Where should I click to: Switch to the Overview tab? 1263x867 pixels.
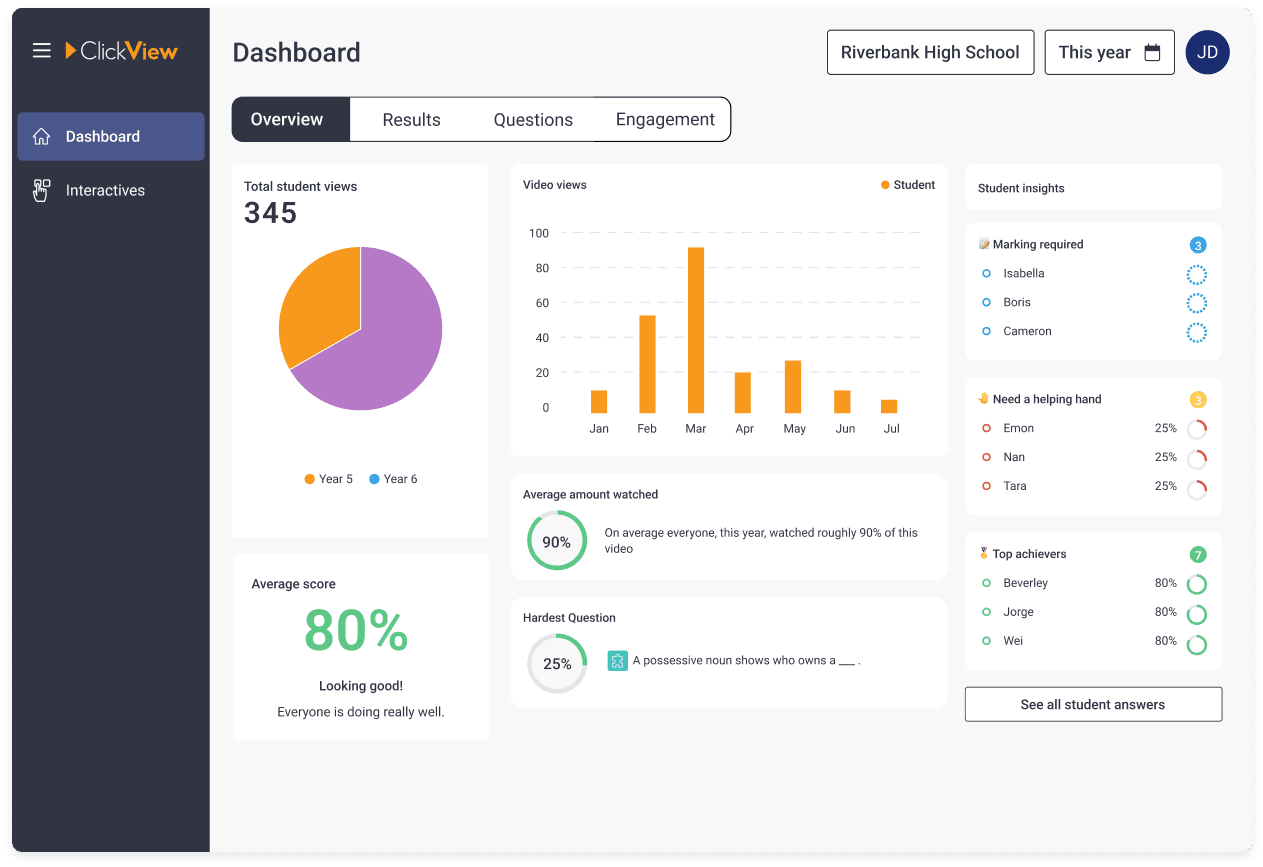(x=291, y=119)
